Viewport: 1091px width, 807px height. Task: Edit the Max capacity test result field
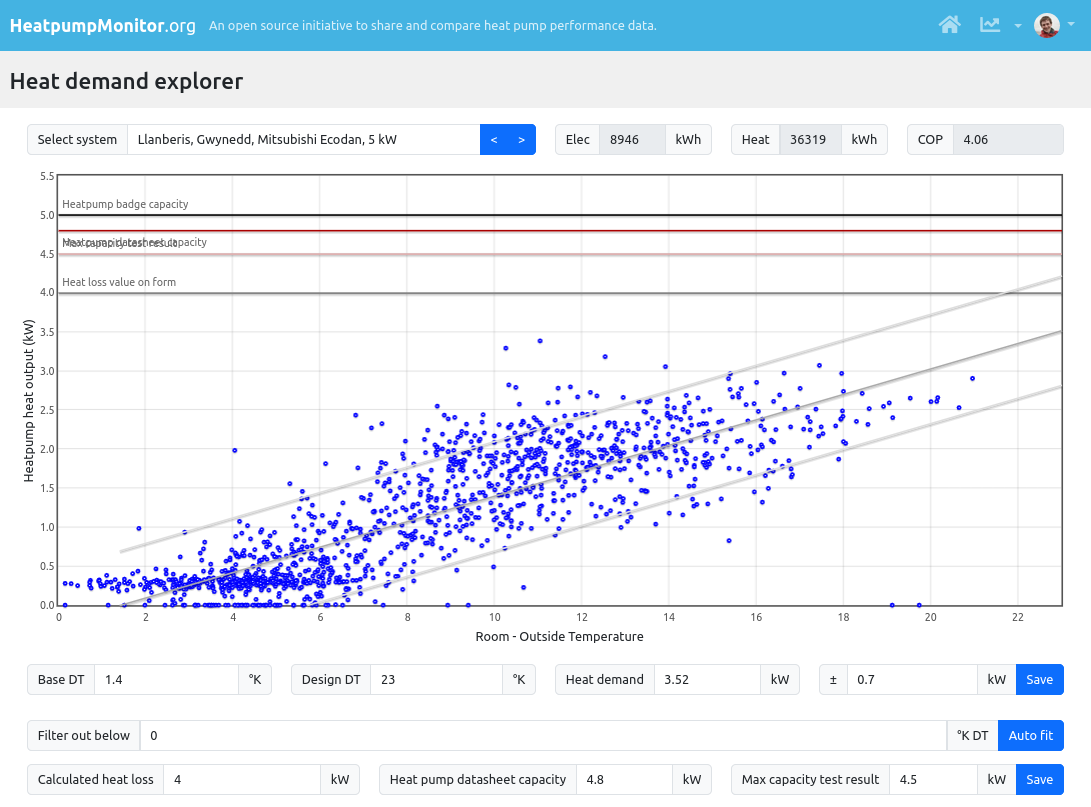(x=933, y=780)
